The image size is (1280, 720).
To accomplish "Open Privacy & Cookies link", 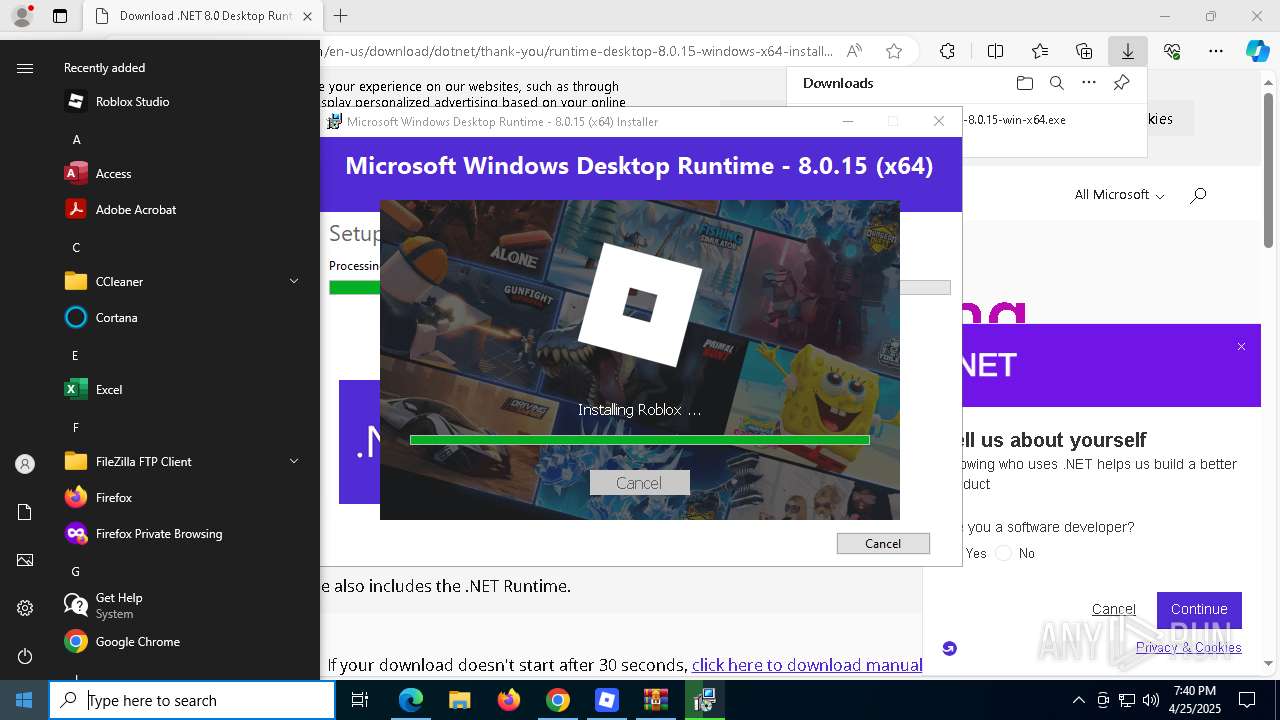I will coord(1188,647).
